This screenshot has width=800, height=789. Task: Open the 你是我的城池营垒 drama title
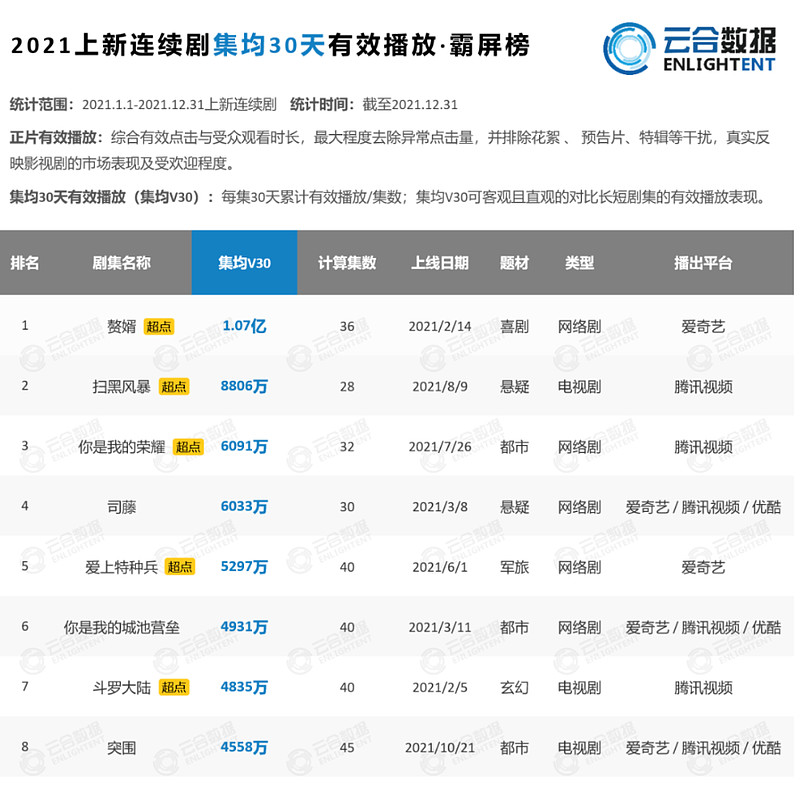[121, 627]
